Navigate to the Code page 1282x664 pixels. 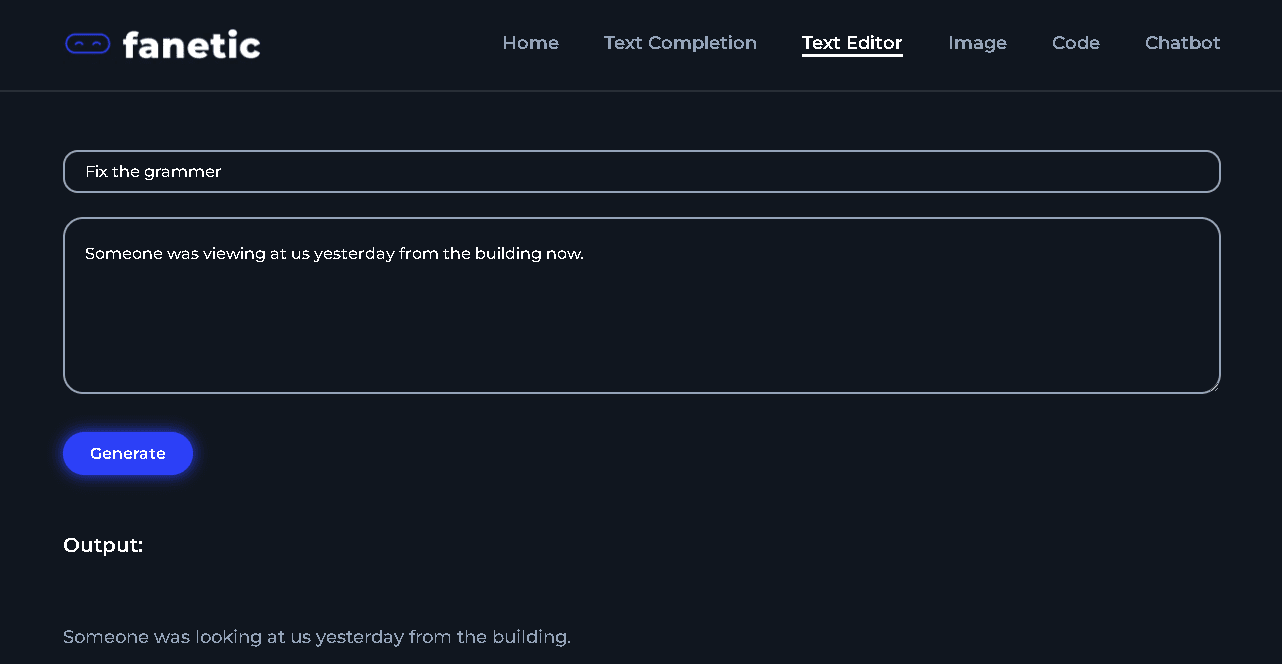point(1076,43)
